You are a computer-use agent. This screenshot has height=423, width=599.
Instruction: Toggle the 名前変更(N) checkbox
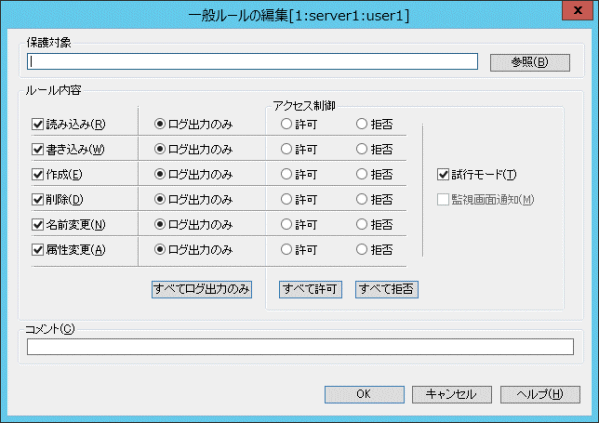point(38,224)
